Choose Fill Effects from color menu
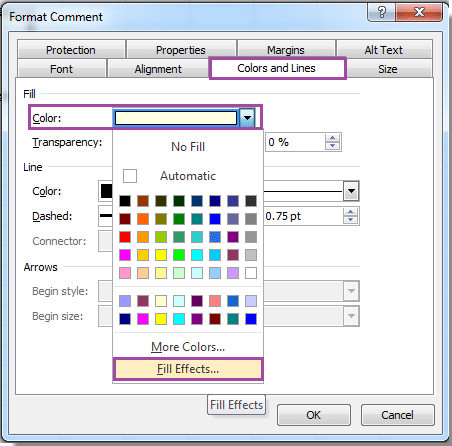Screen dimensions: 452x446 tap(188, 369)
